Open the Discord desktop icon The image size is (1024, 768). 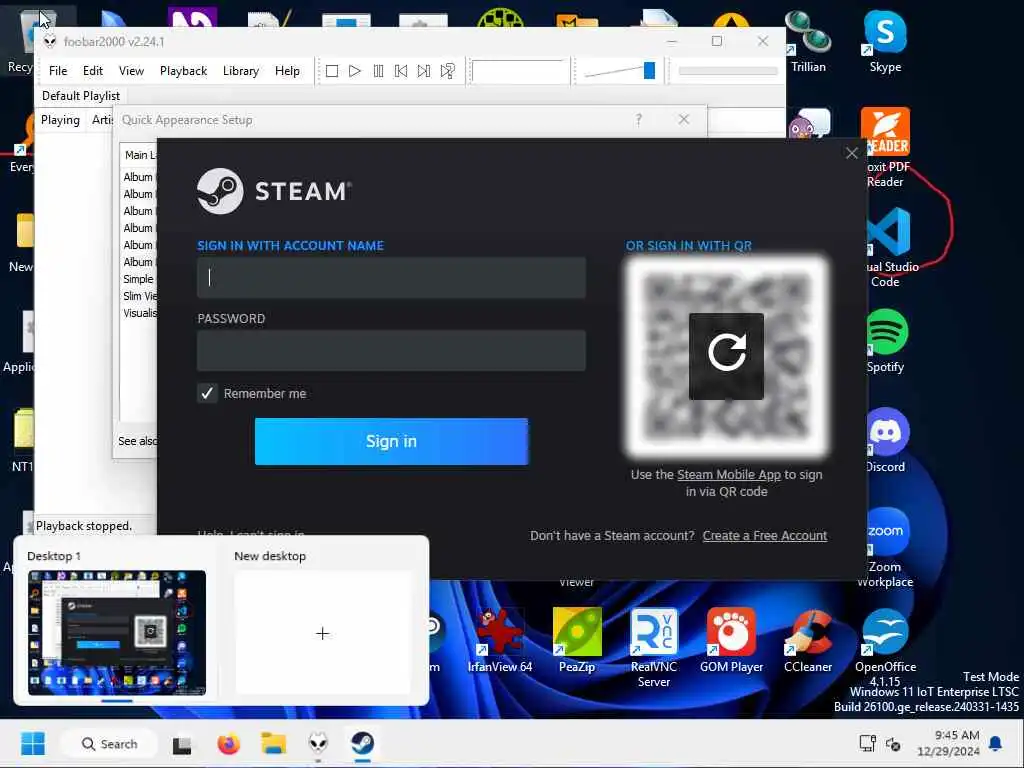click(886, 441)
